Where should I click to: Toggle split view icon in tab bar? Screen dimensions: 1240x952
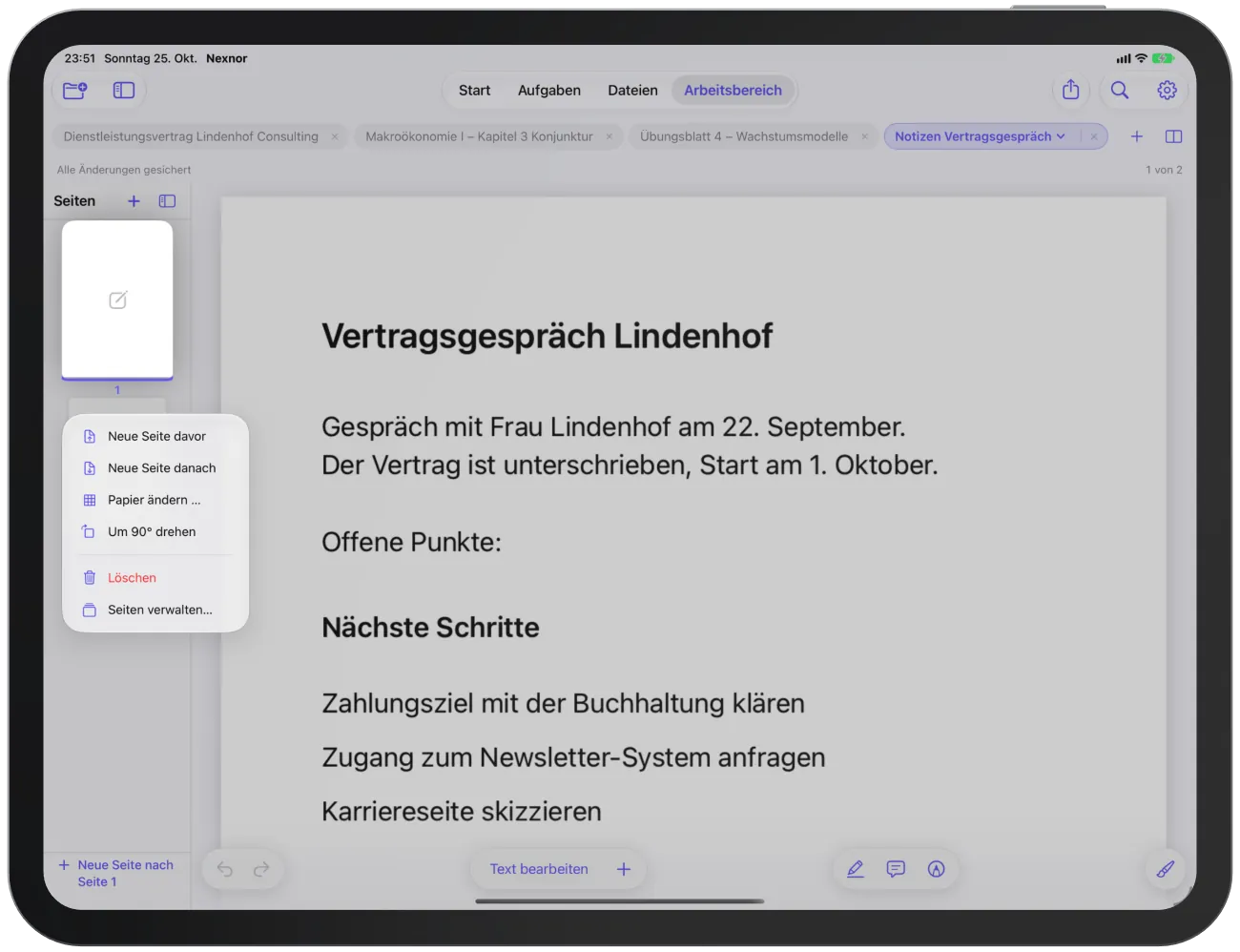point(1174,136)
